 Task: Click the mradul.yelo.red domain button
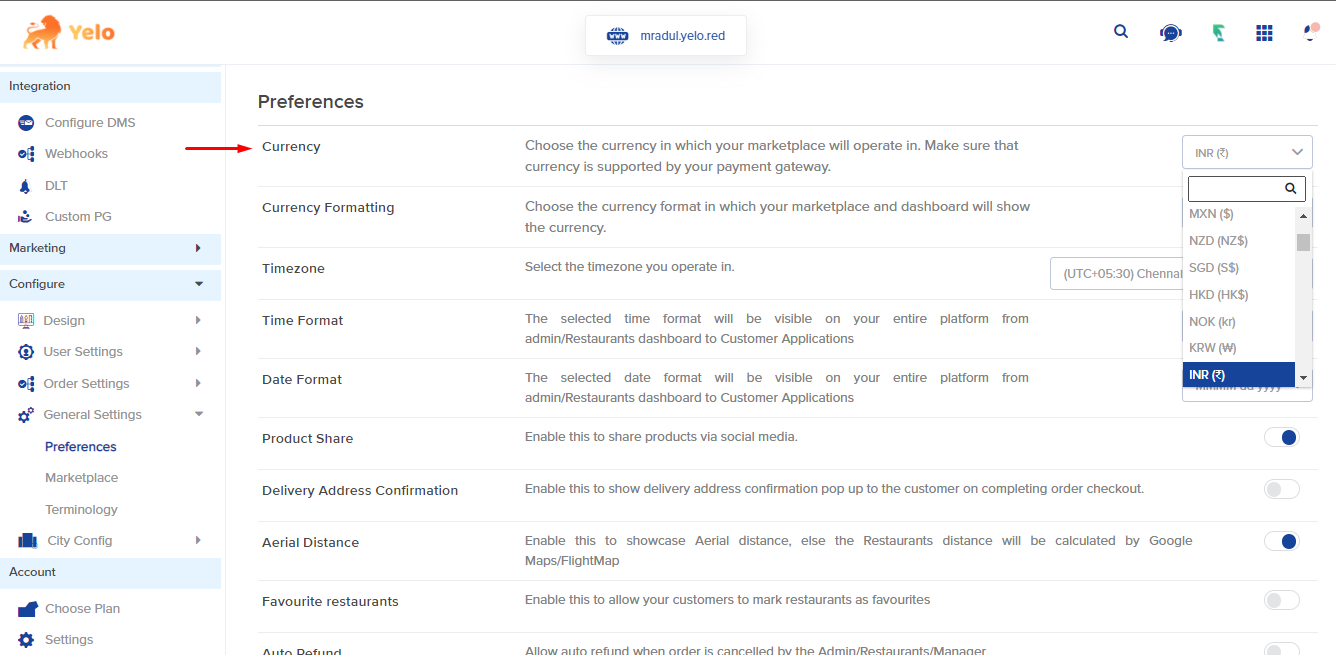pos(666,36)
